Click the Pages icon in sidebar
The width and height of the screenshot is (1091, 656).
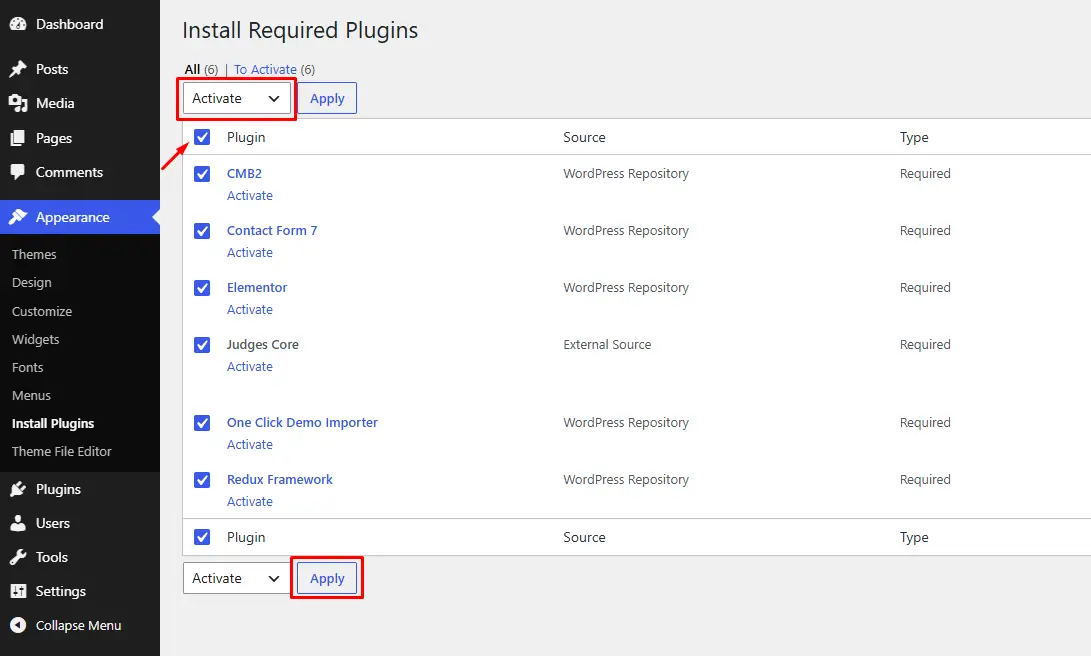point(18,138)
